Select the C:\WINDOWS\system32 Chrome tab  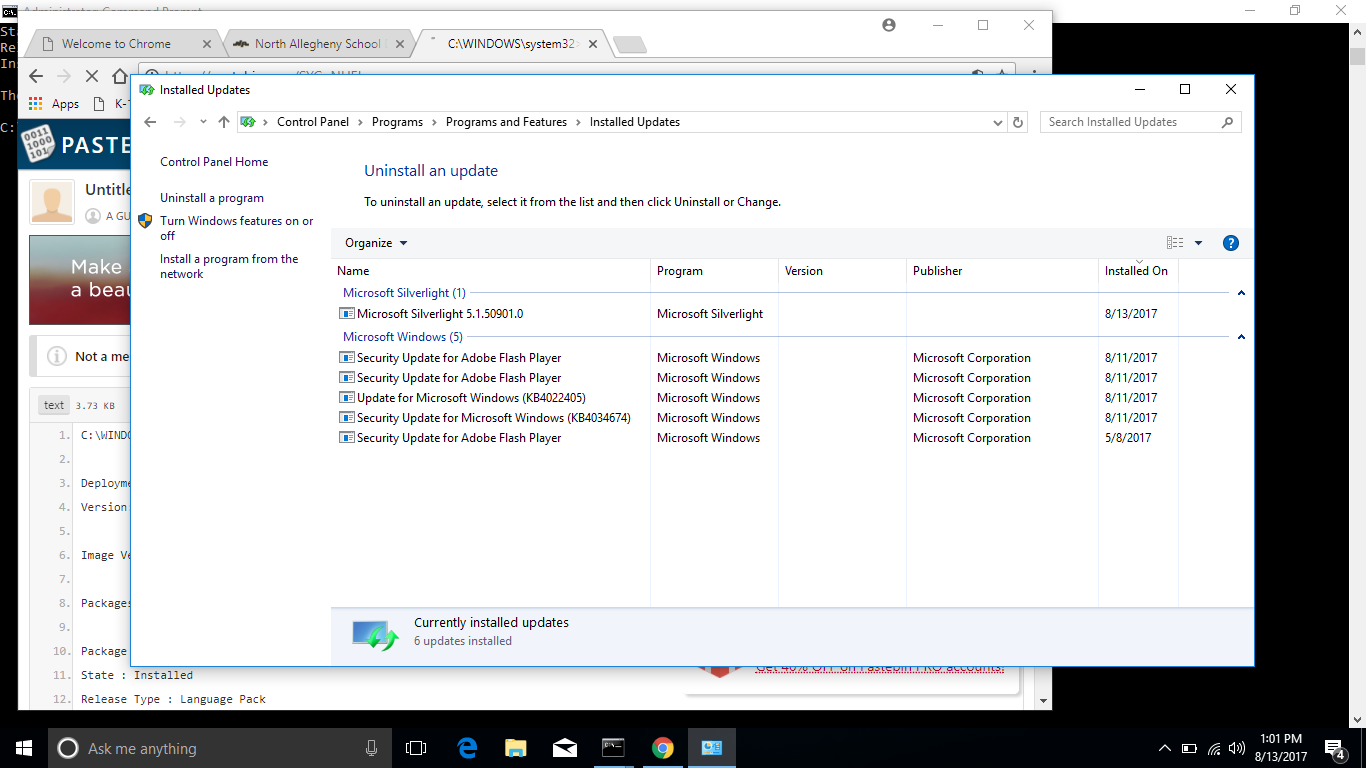(512, 44)
